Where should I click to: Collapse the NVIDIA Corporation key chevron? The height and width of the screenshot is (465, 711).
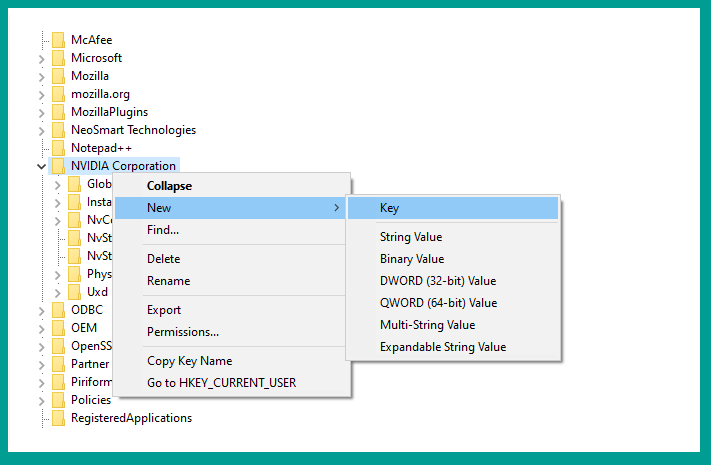point(41,166)
